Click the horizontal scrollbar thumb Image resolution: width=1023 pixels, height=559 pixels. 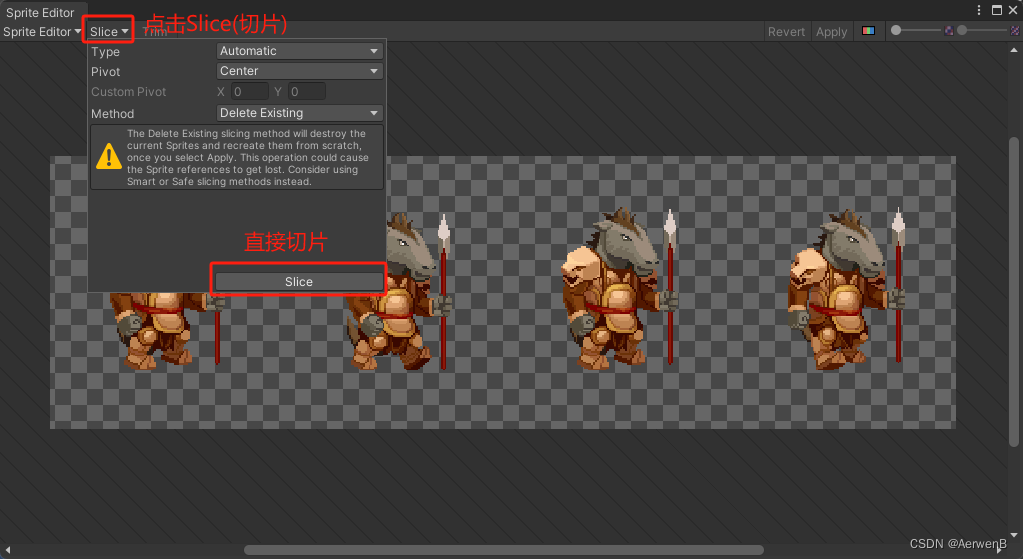click(x=504, y=550)
